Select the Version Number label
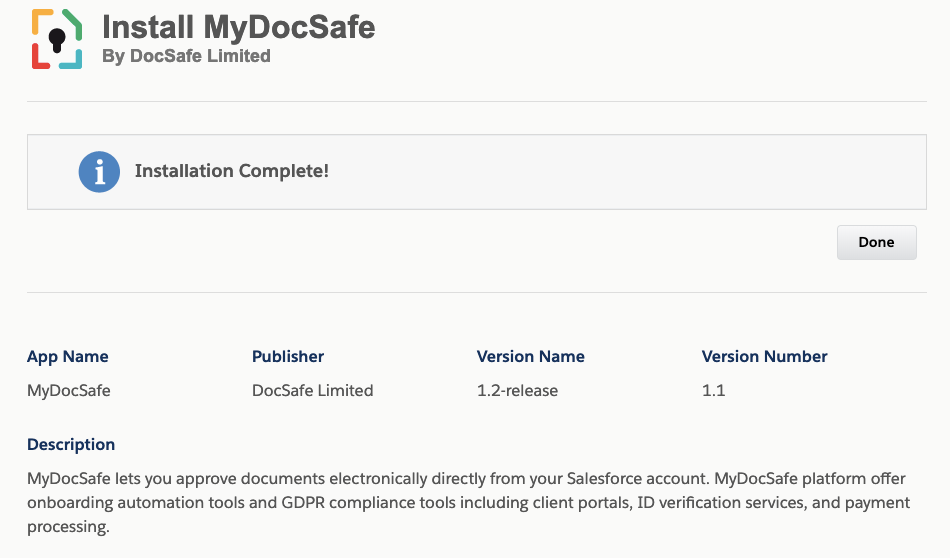 pyautogui.click(x=765, y=356)
